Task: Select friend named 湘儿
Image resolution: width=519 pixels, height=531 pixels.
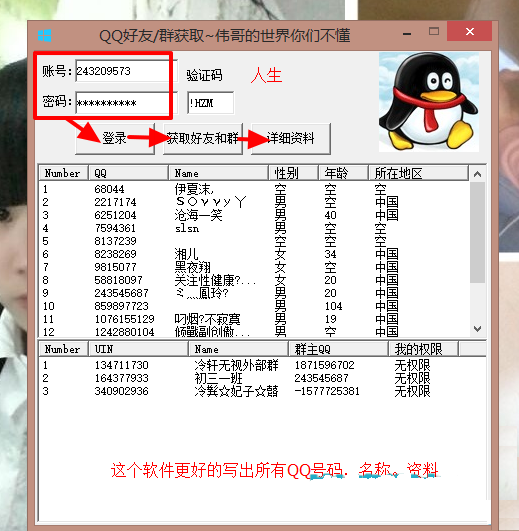Action: pos(254,254)
